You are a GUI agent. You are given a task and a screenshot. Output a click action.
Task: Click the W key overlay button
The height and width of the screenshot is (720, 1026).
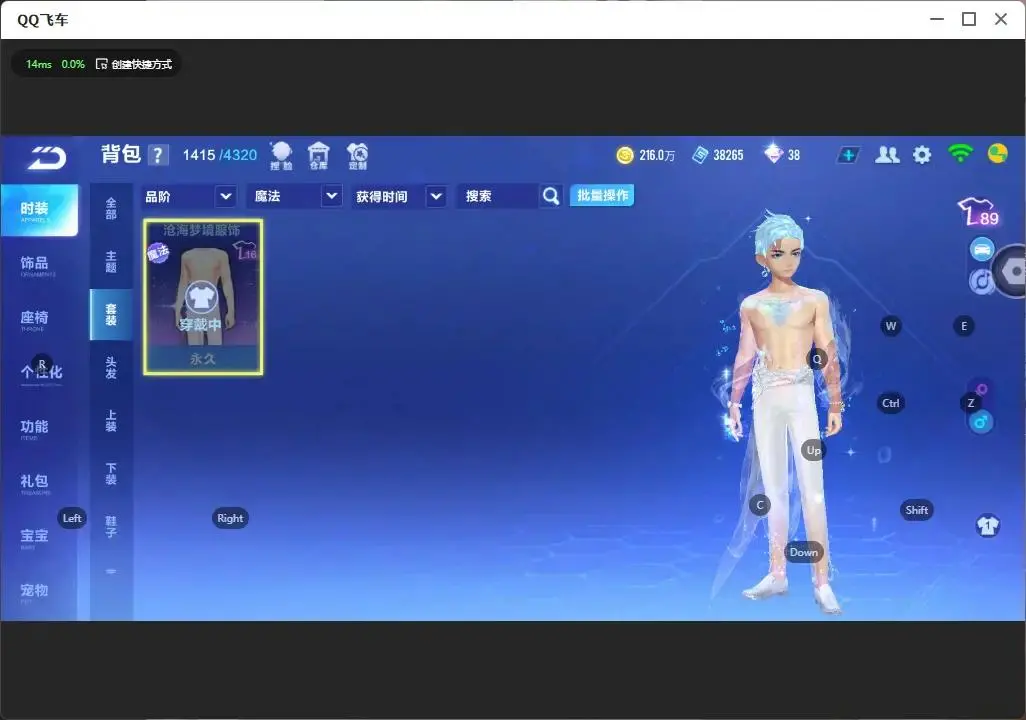click(891, 326)
